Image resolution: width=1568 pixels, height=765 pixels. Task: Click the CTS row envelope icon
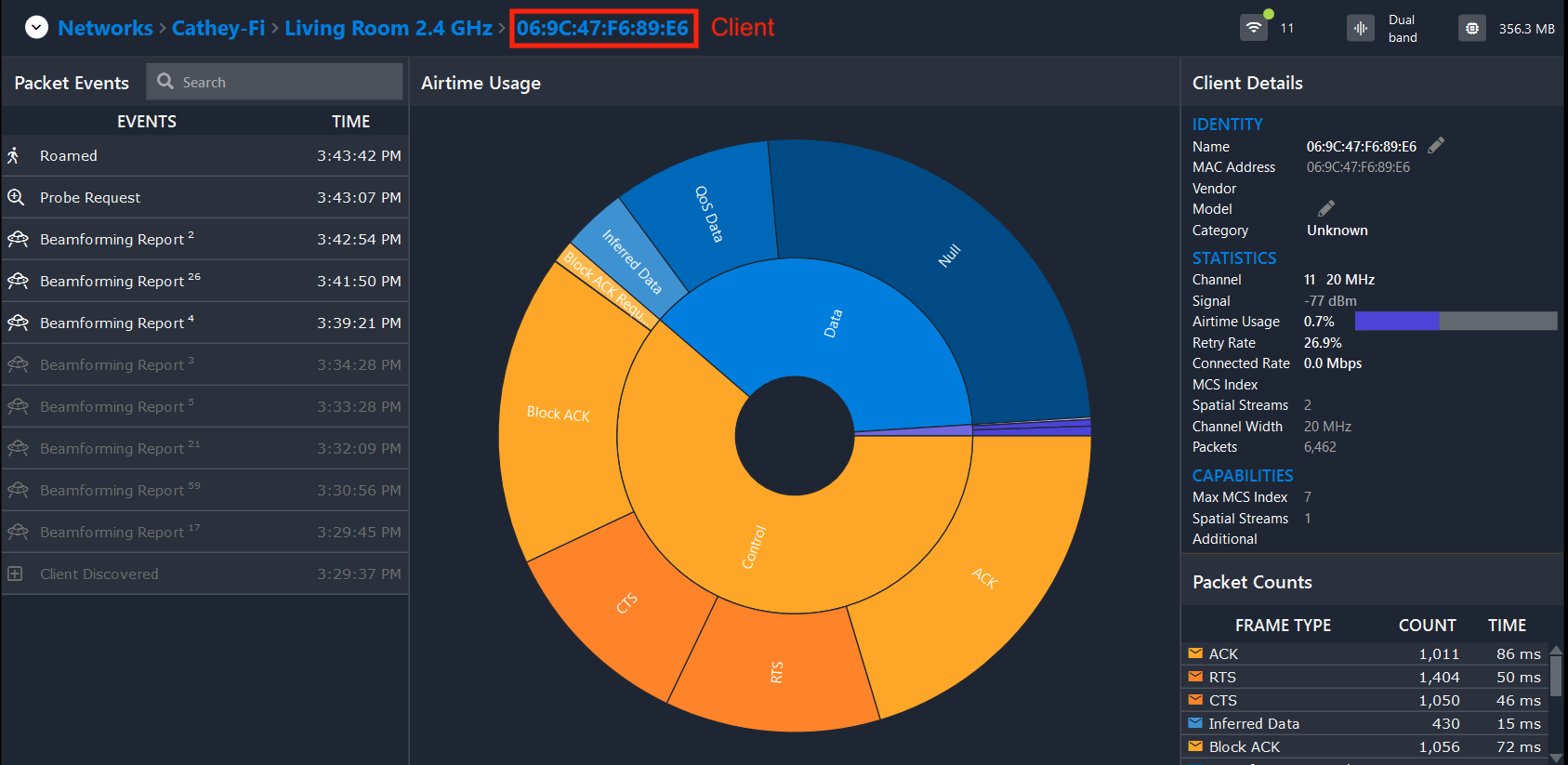(1195, 700)
